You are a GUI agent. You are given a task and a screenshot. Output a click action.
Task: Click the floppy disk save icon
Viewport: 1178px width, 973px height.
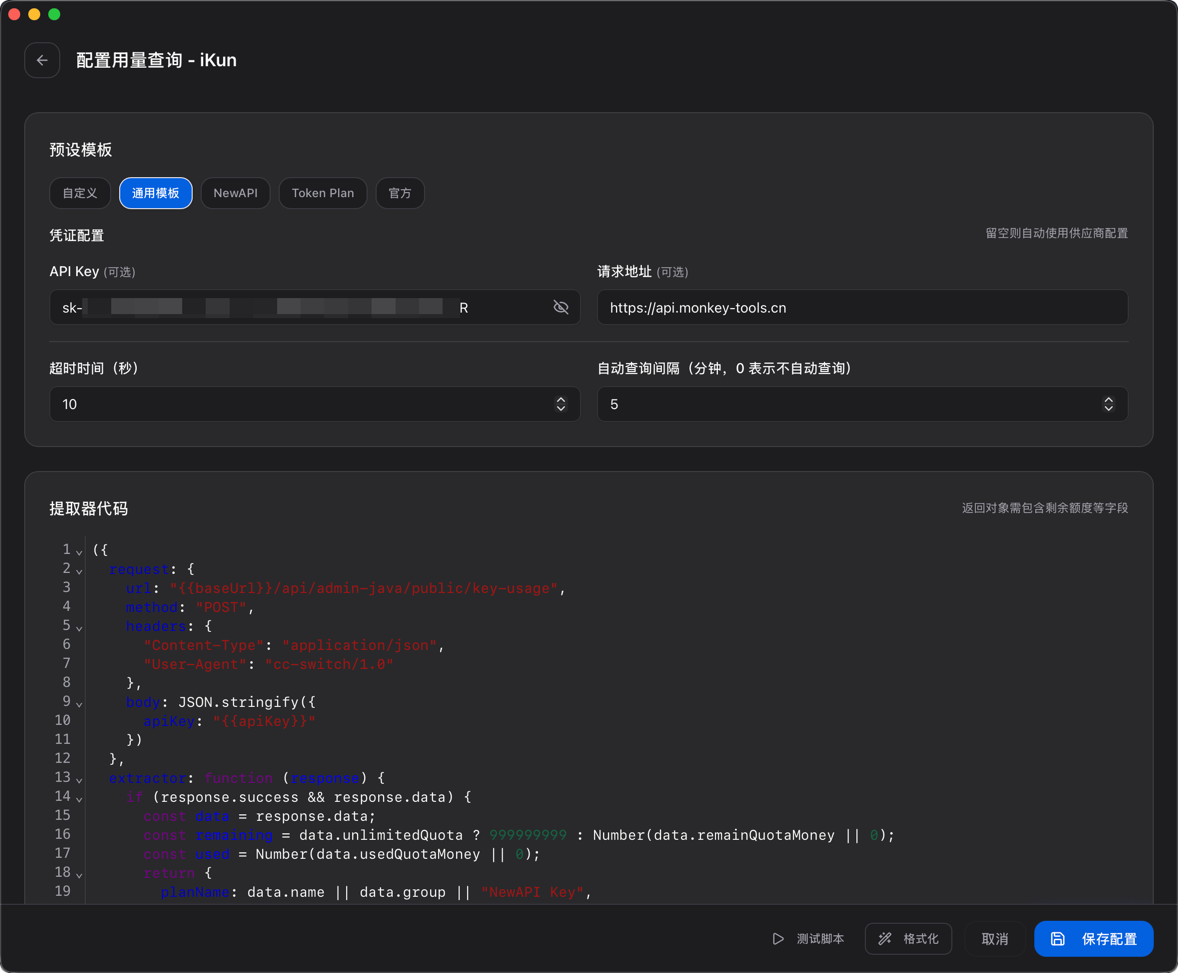[x=1057, y=938]
